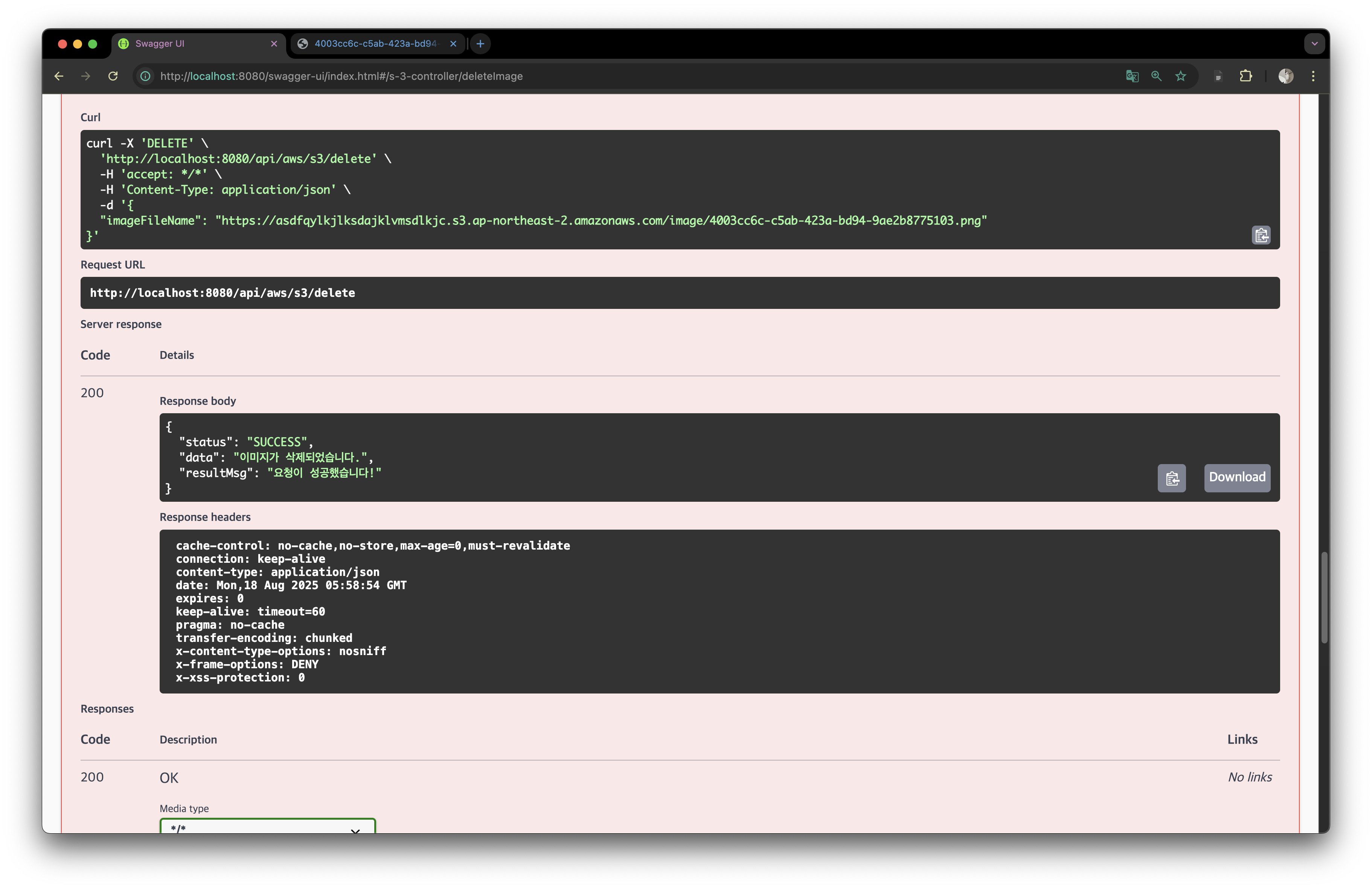Screen dimensions: 1372x889
Task: Close the Swagger UI tab
Action: (274, 44)
